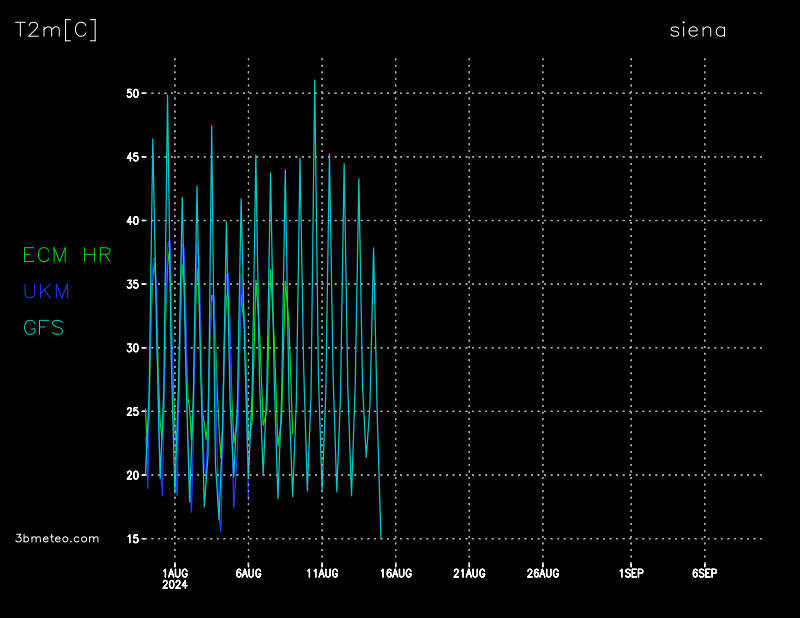Open the 3bmeteo.com watermark link
The height and width of the screenshot is (618, 800).
[x=58, y=538]
